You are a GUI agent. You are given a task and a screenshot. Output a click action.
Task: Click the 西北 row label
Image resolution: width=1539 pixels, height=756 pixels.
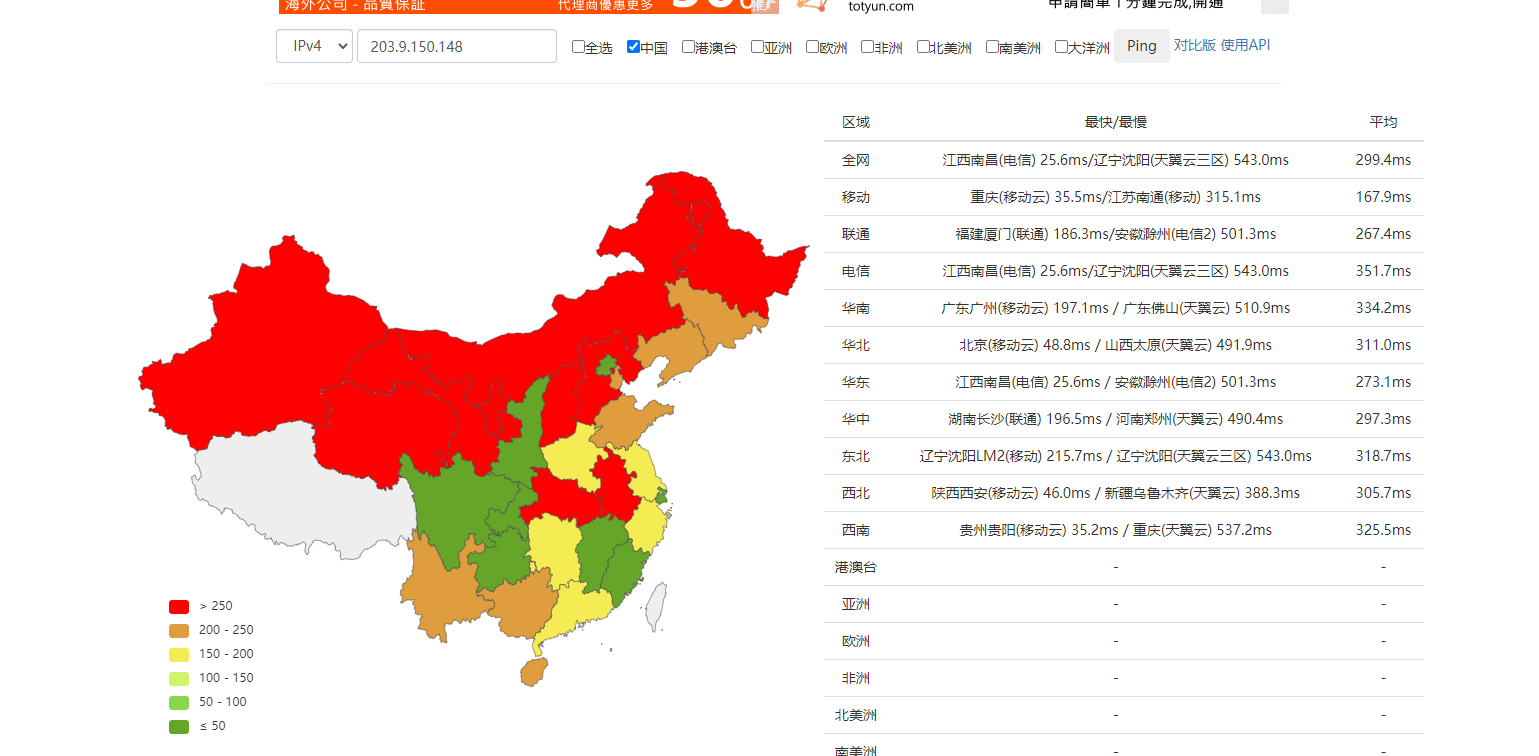coord(856,493)
